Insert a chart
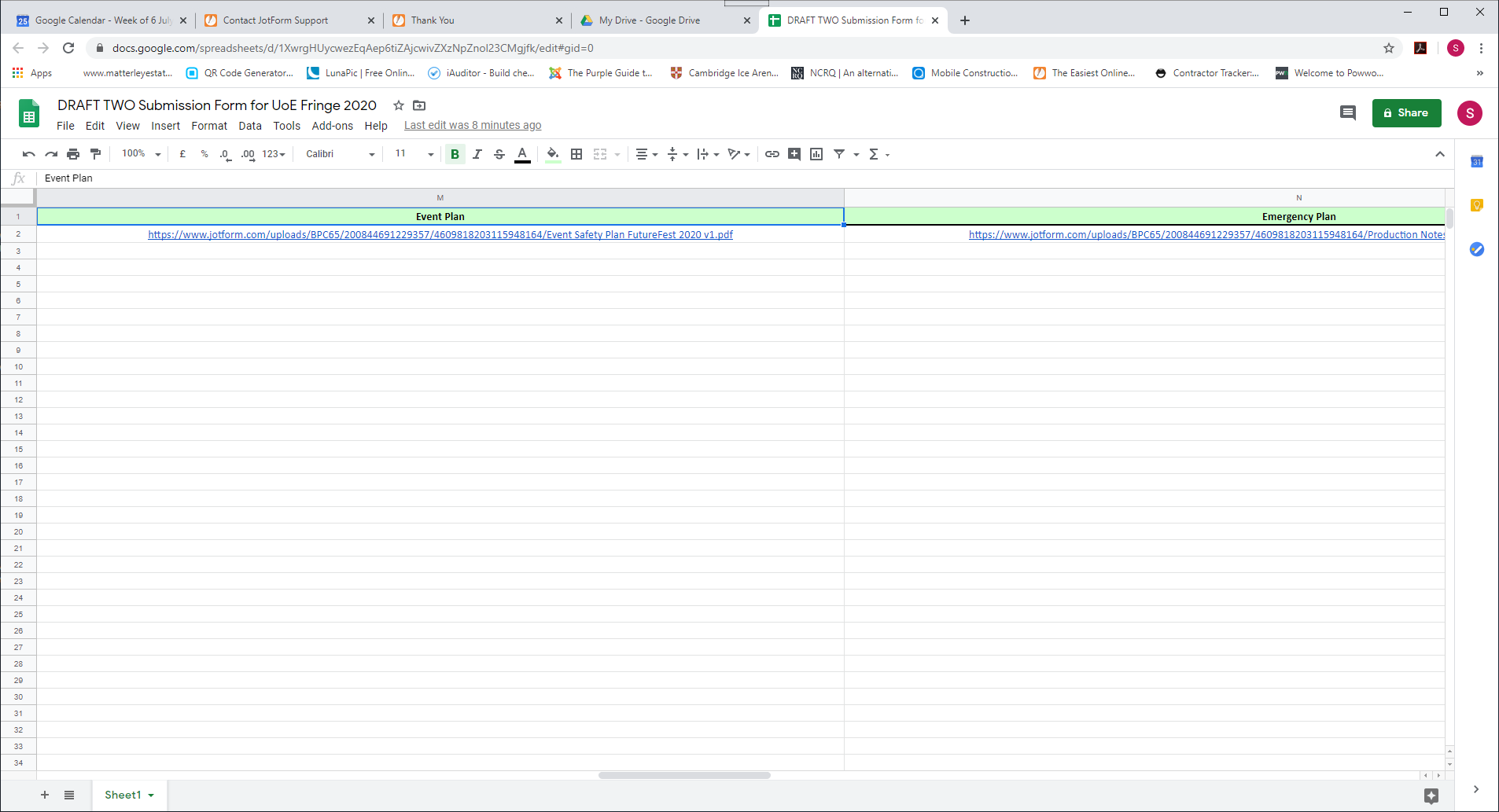 (x=816, y=154)
